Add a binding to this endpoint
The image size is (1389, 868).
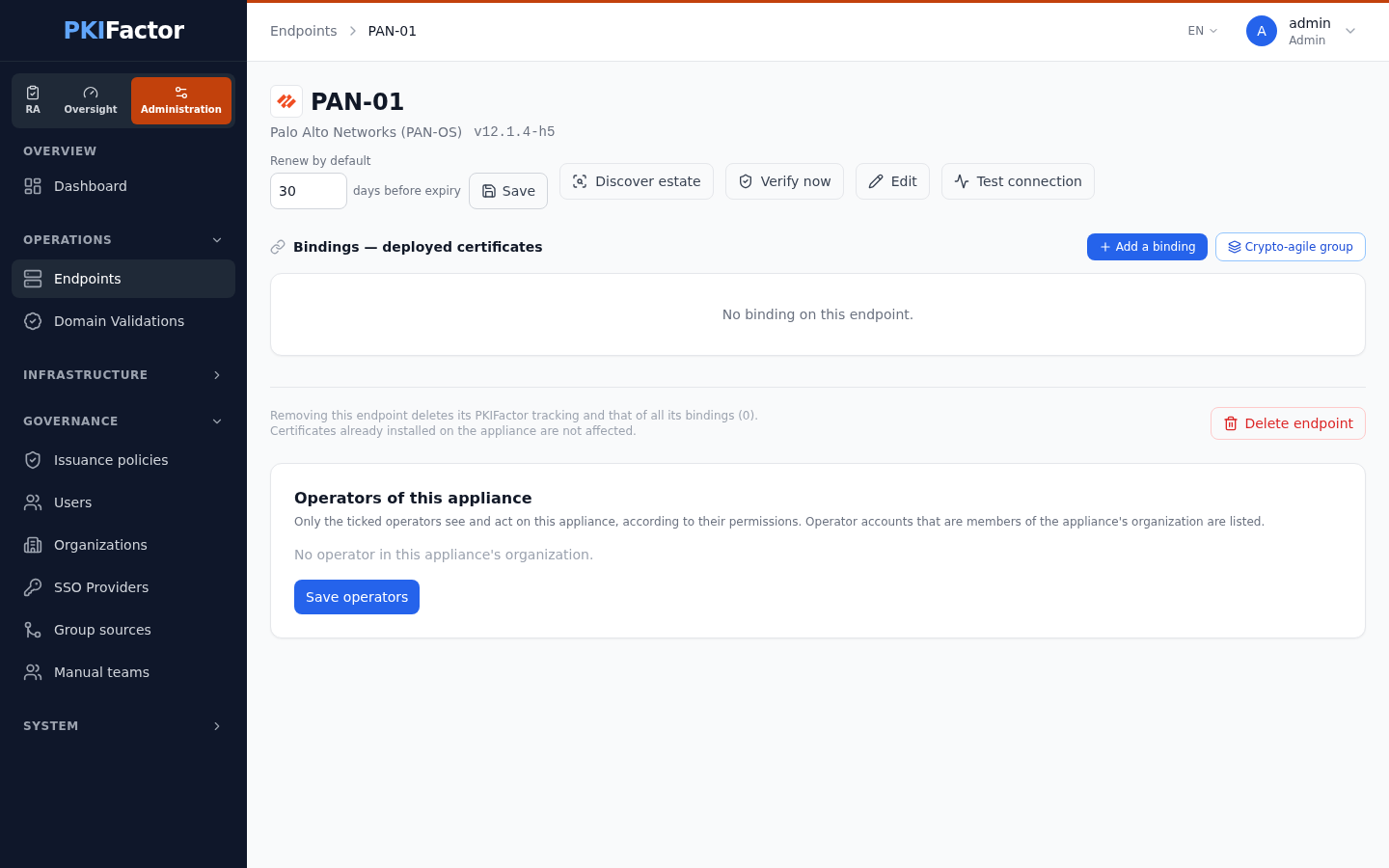coord(1147,247)
